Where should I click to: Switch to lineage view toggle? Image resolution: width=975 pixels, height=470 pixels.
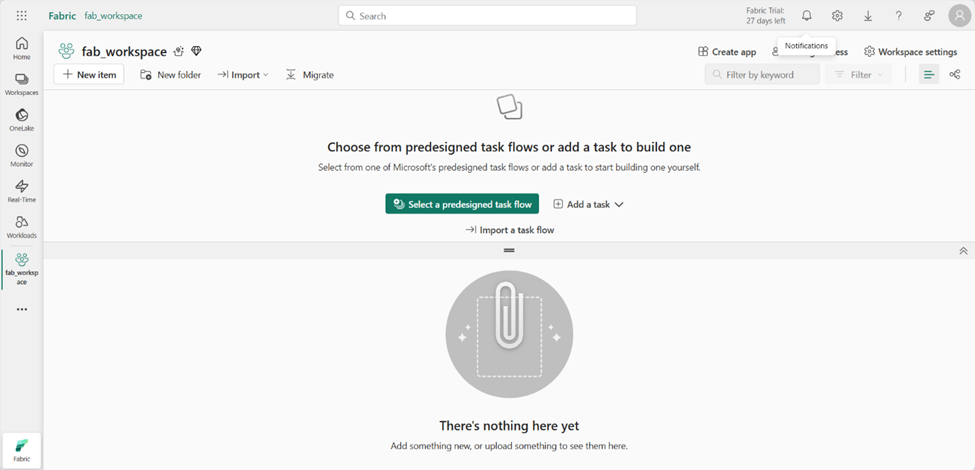coord(955,75)
